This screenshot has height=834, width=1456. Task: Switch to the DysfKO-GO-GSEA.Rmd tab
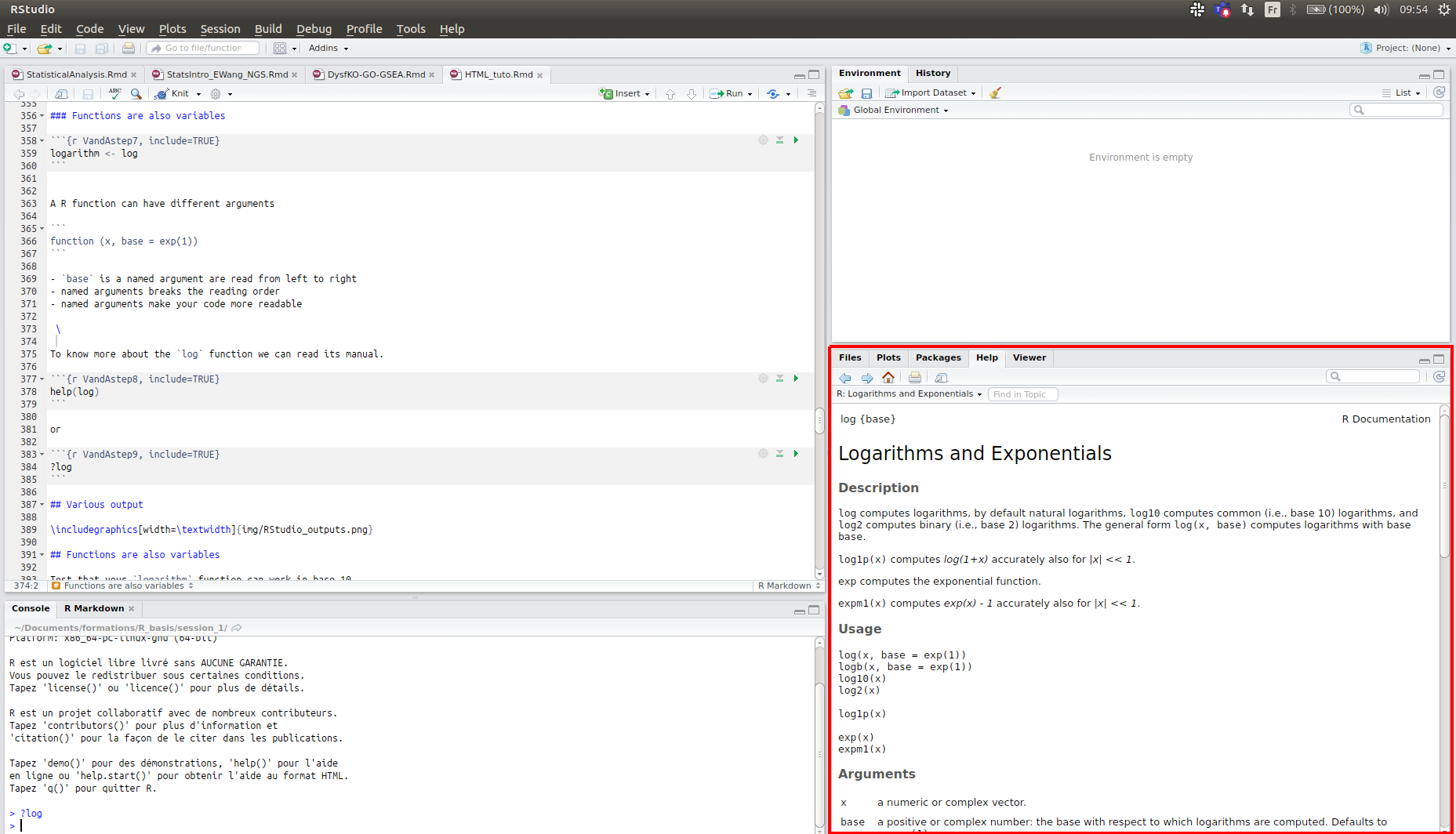(x=376, y=74)
